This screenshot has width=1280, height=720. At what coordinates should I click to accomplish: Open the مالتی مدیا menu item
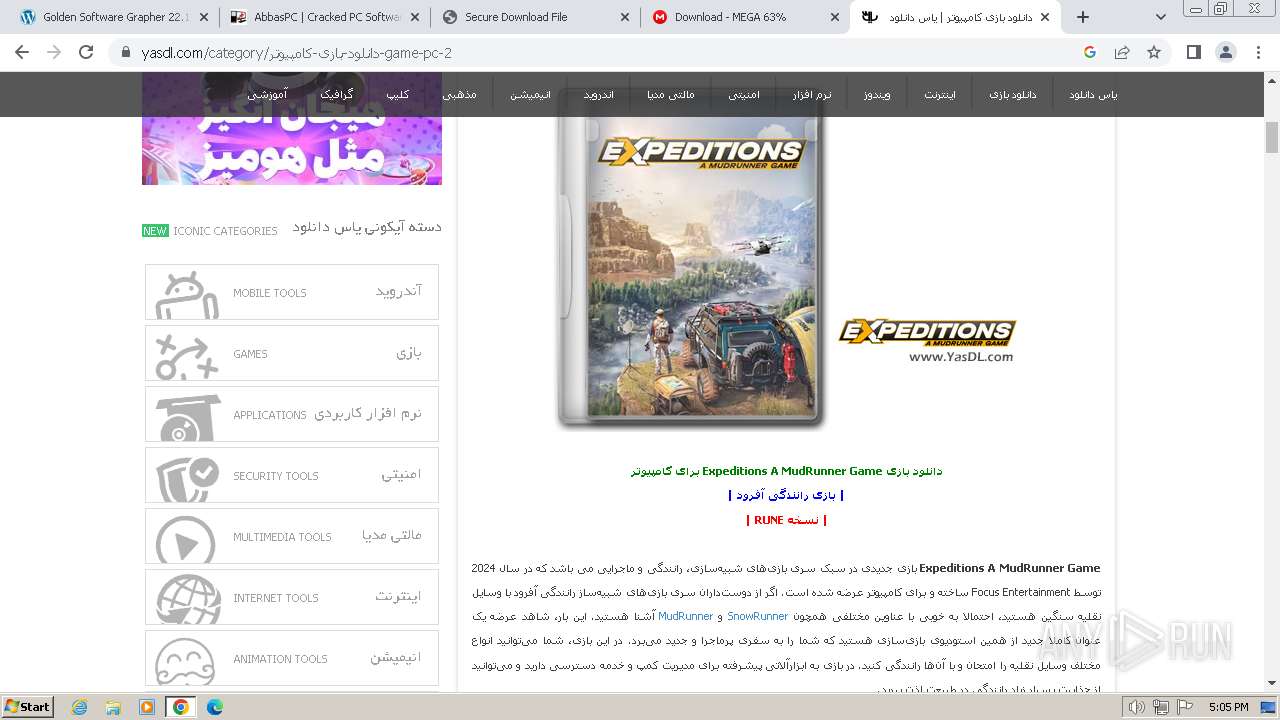[x=670, y=94]
